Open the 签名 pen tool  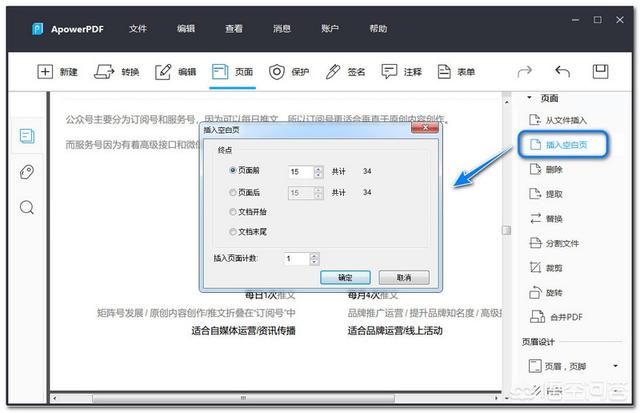tap(345, 72)
